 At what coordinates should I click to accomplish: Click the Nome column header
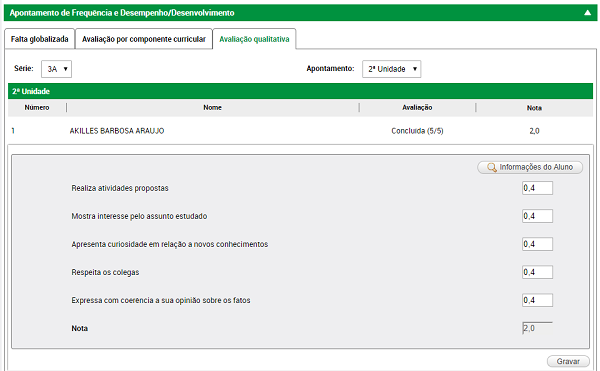click(212, 107)
